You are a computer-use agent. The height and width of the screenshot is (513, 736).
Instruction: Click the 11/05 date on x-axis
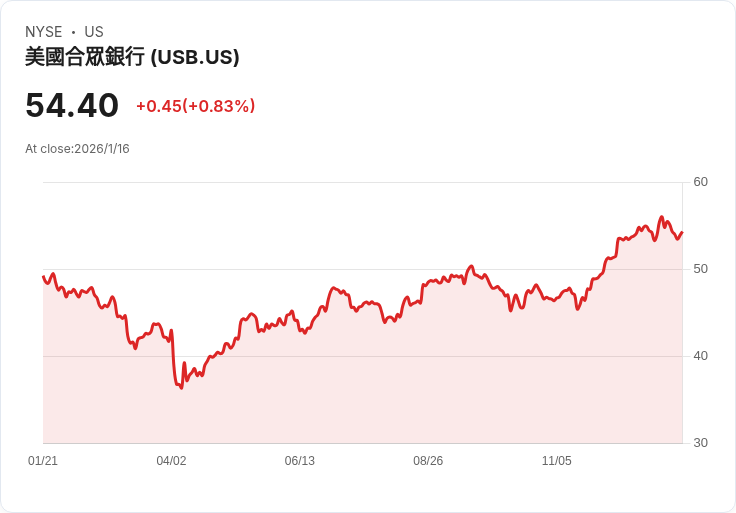pos(556,461)
